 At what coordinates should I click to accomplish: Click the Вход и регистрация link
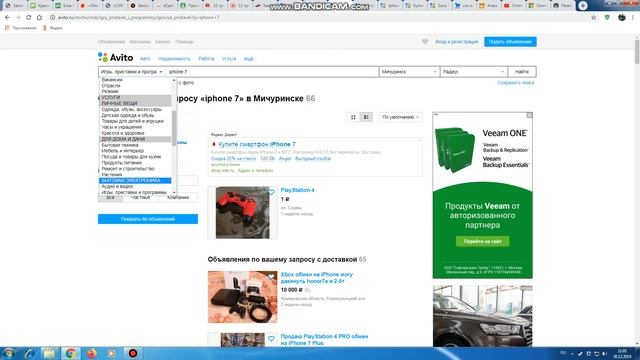[x=456, y=42]
